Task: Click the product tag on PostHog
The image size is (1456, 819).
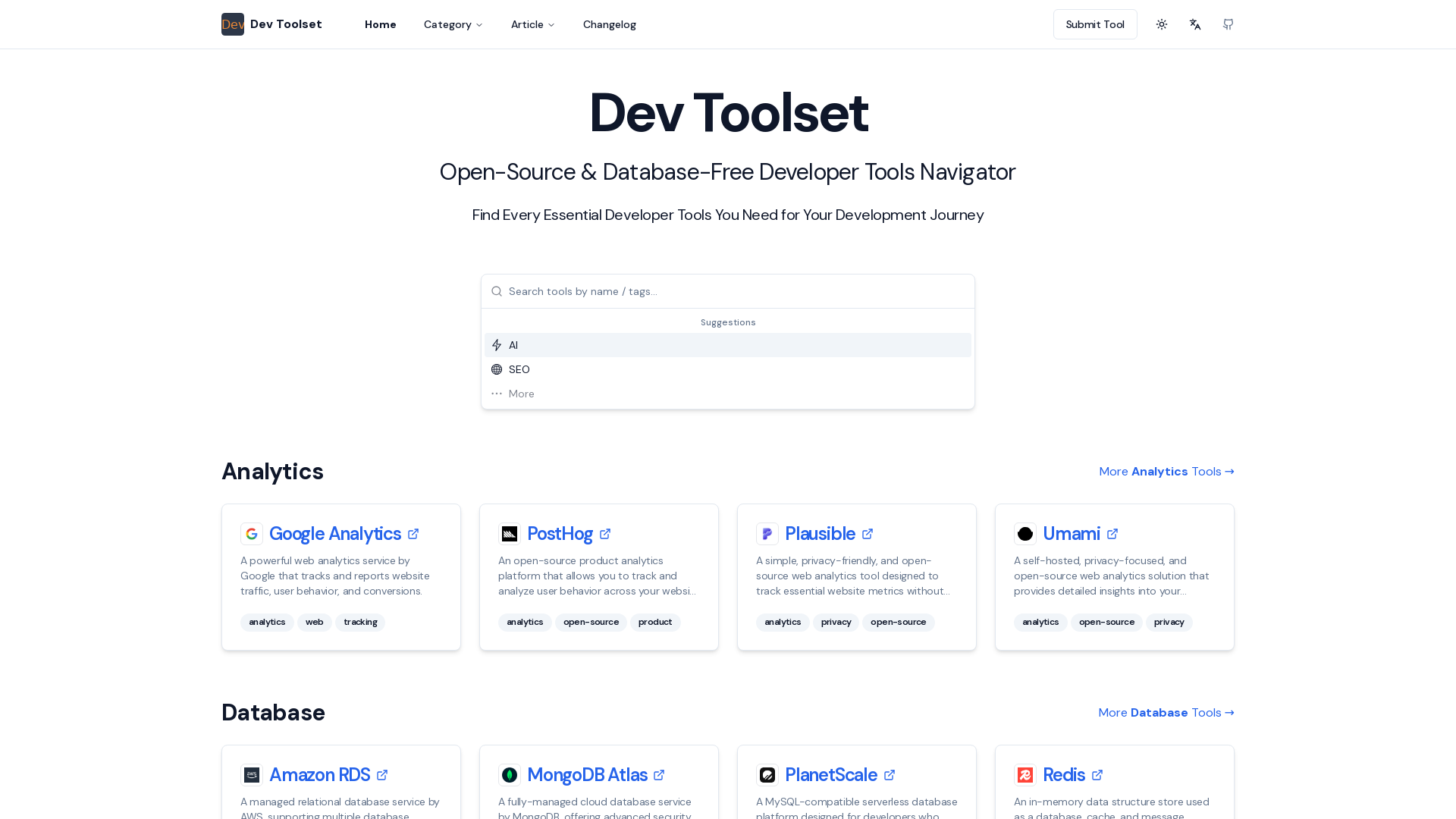Action: tap(655, 623)
